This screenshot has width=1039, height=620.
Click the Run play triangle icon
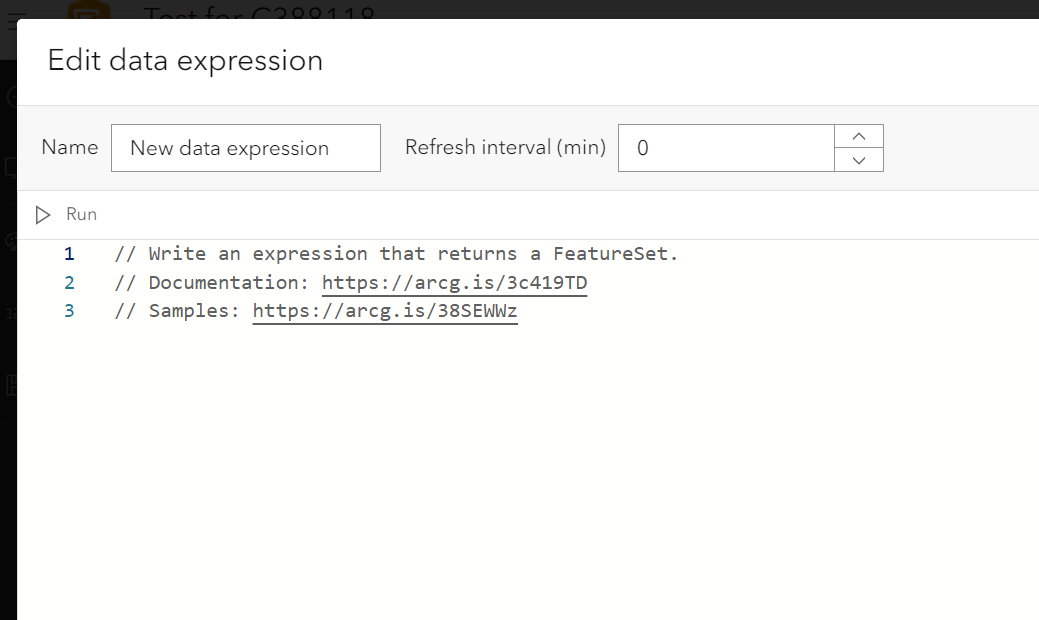(41, 214)
